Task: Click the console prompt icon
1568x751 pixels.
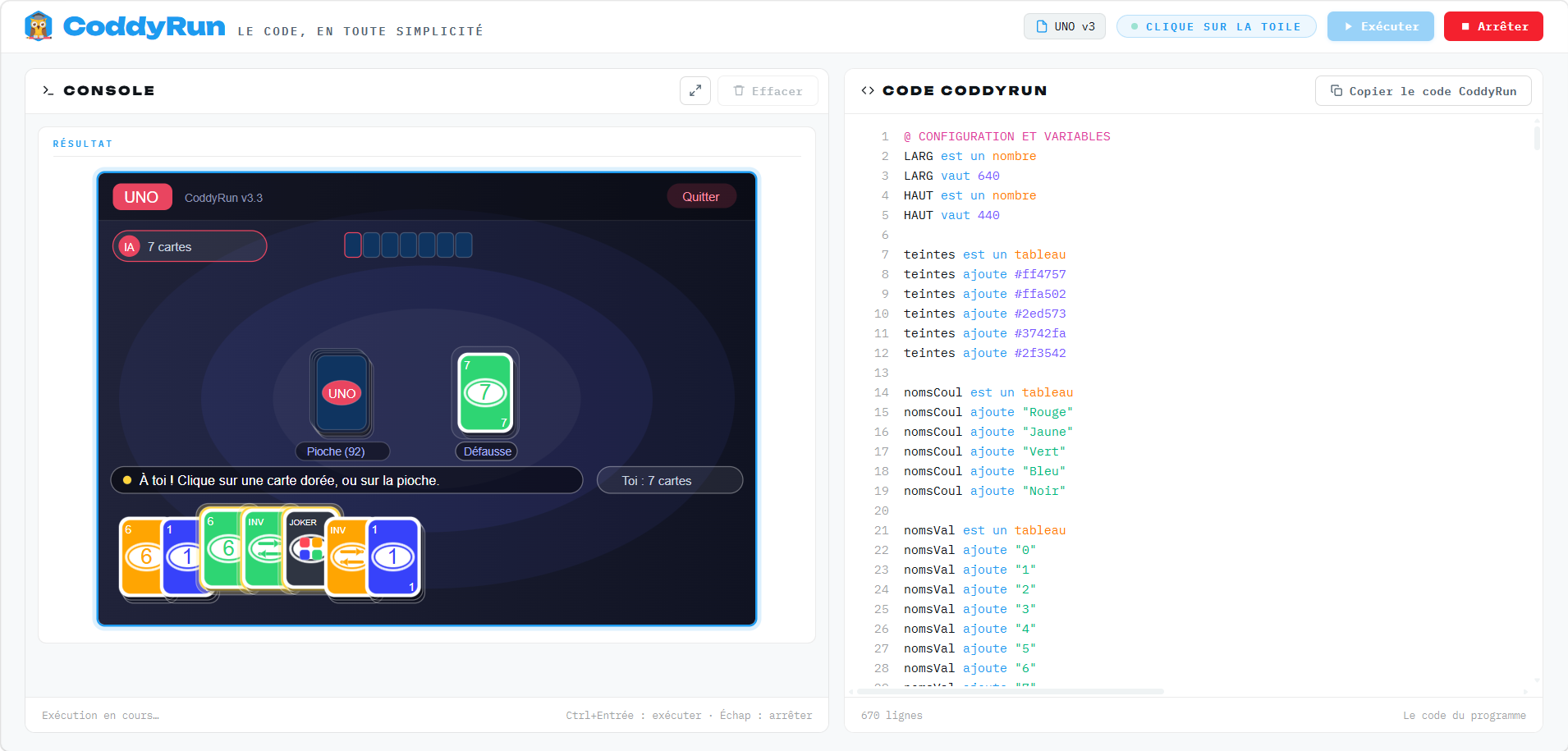Action: [x=48, y=90]
